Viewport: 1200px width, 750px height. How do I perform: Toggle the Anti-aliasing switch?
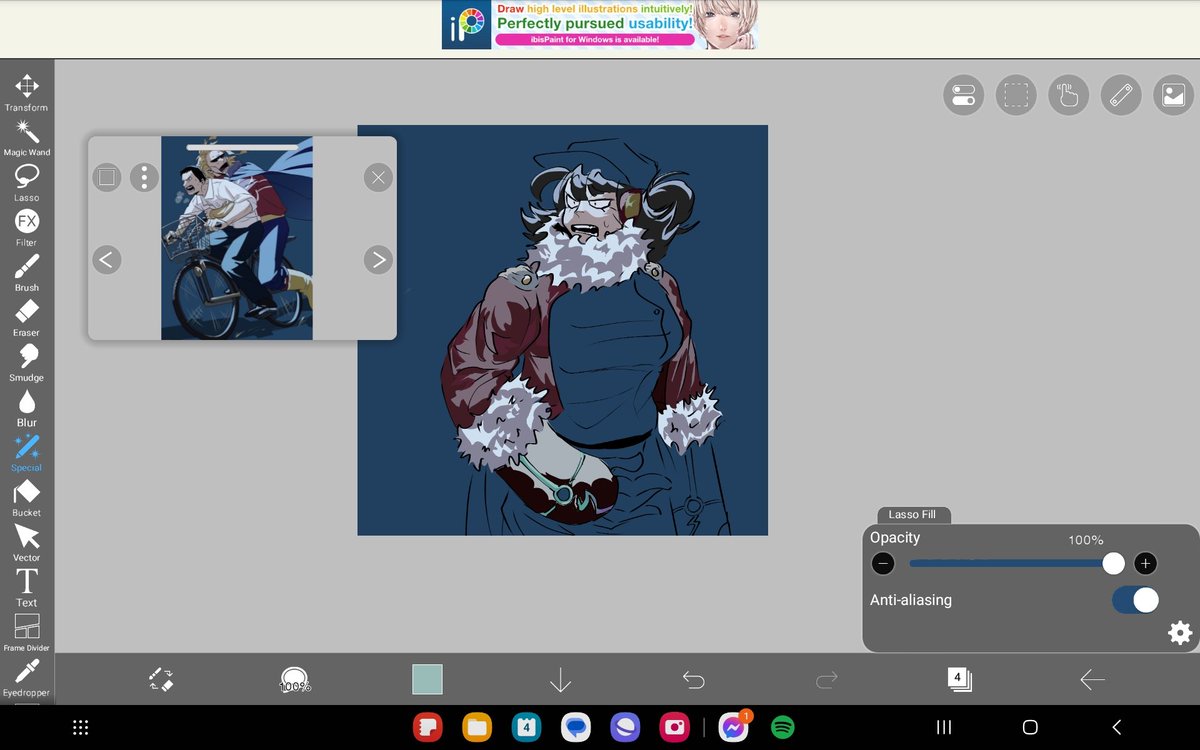click(1135, 600)
